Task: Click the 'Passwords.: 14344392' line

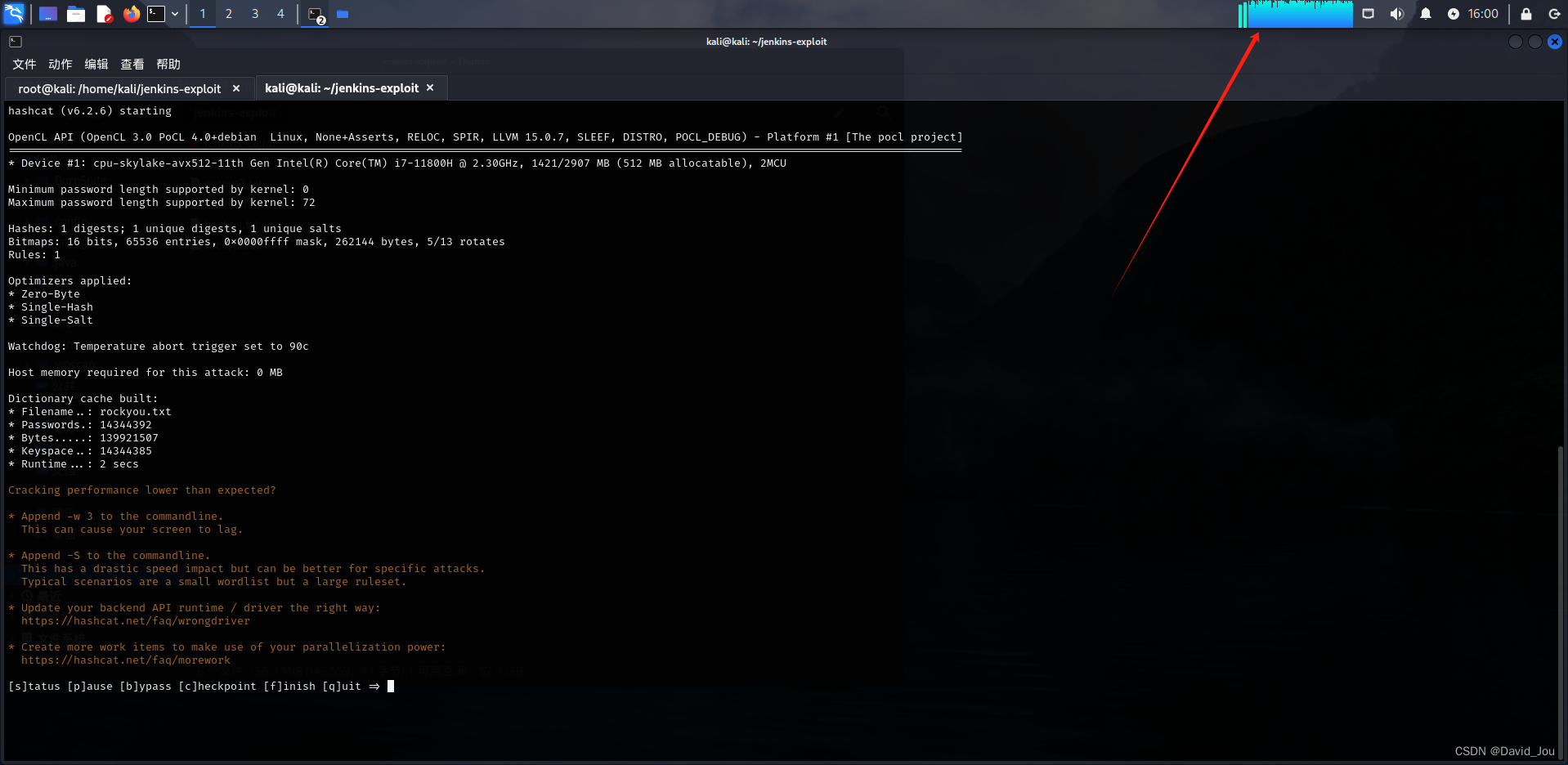Action: point(80,425)
